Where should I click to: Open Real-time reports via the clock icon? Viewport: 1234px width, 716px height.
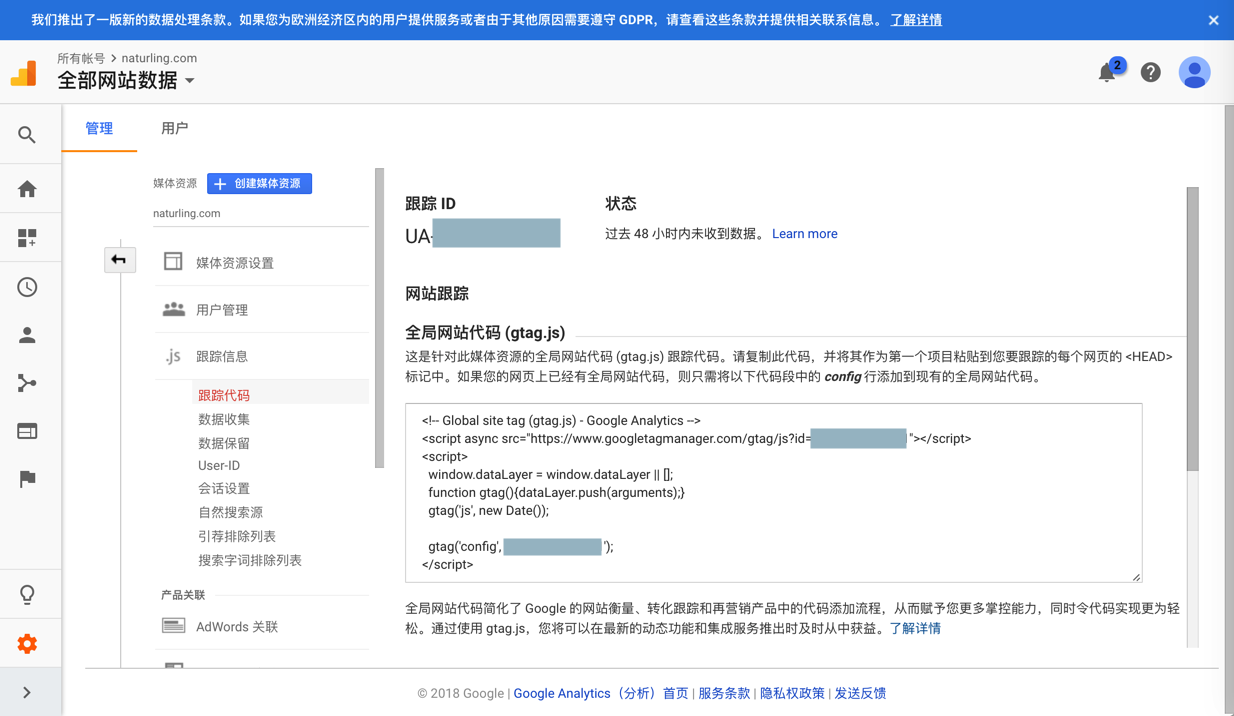pyautogui.click(x=27, y=287)
